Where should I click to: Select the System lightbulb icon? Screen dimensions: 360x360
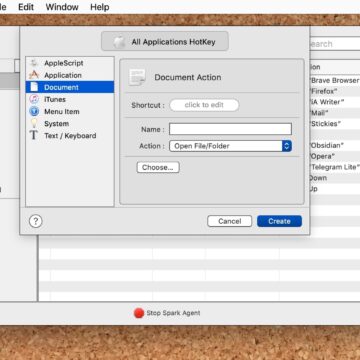tap(34, 123)
